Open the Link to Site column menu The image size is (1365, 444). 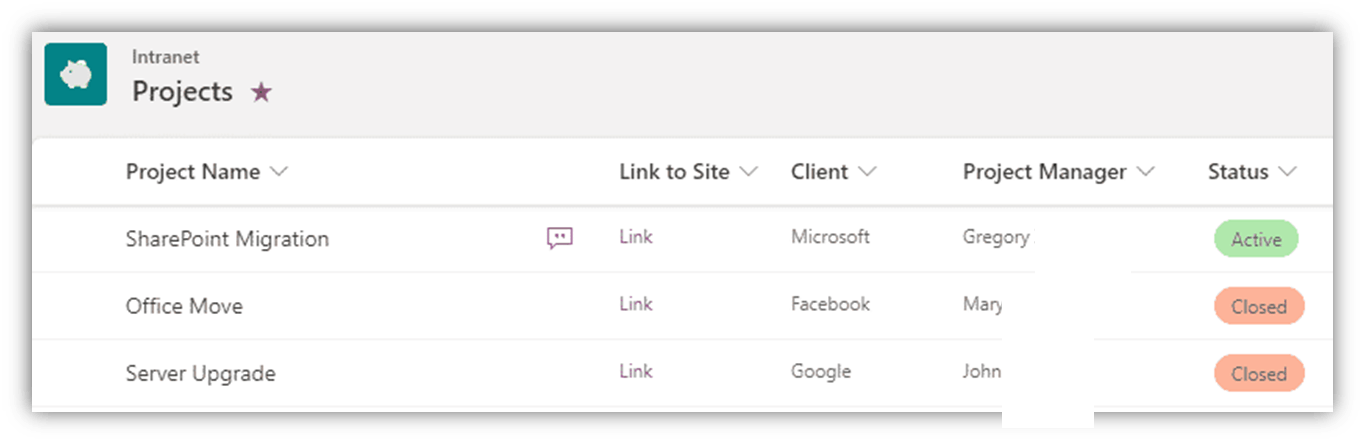click(x=748, y=172)
